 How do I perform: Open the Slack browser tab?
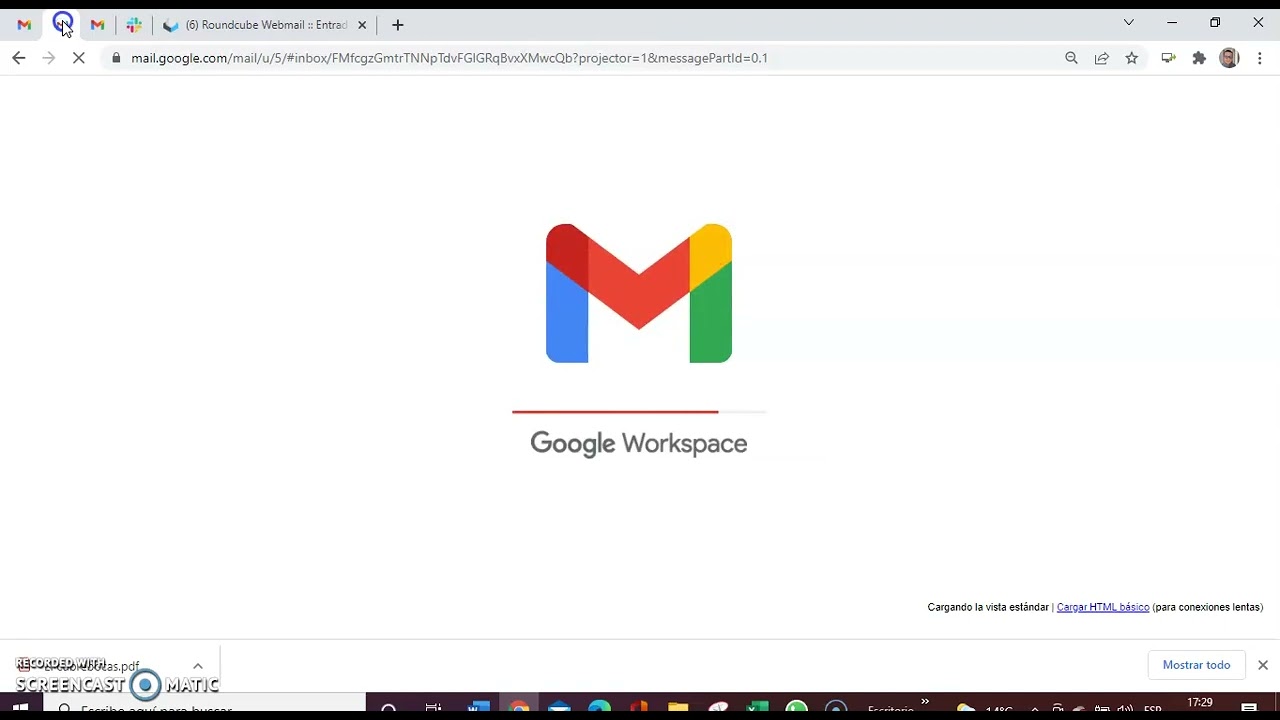134,25
